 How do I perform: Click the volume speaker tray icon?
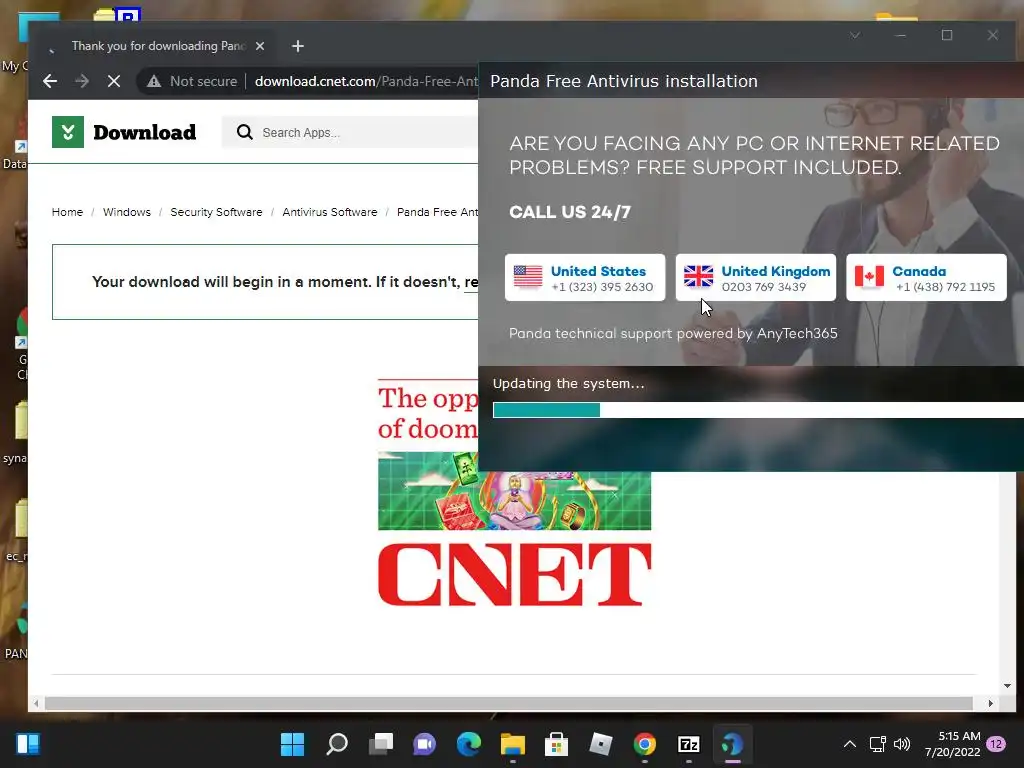[x=902, y=744]
